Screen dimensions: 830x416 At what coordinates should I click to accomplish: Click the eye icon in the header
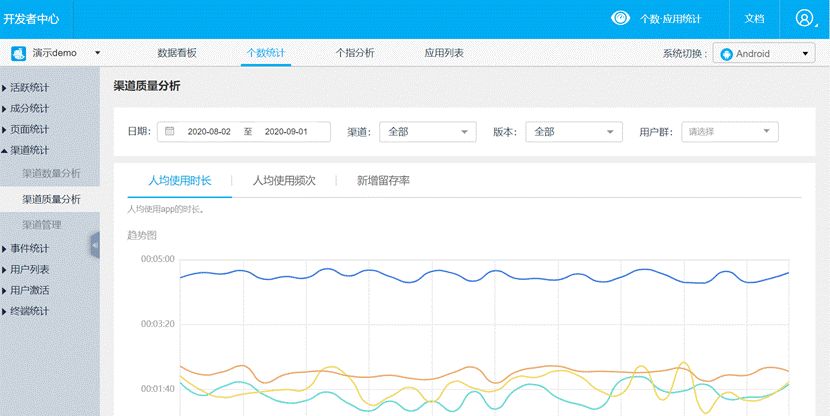(x=620, y=19)
